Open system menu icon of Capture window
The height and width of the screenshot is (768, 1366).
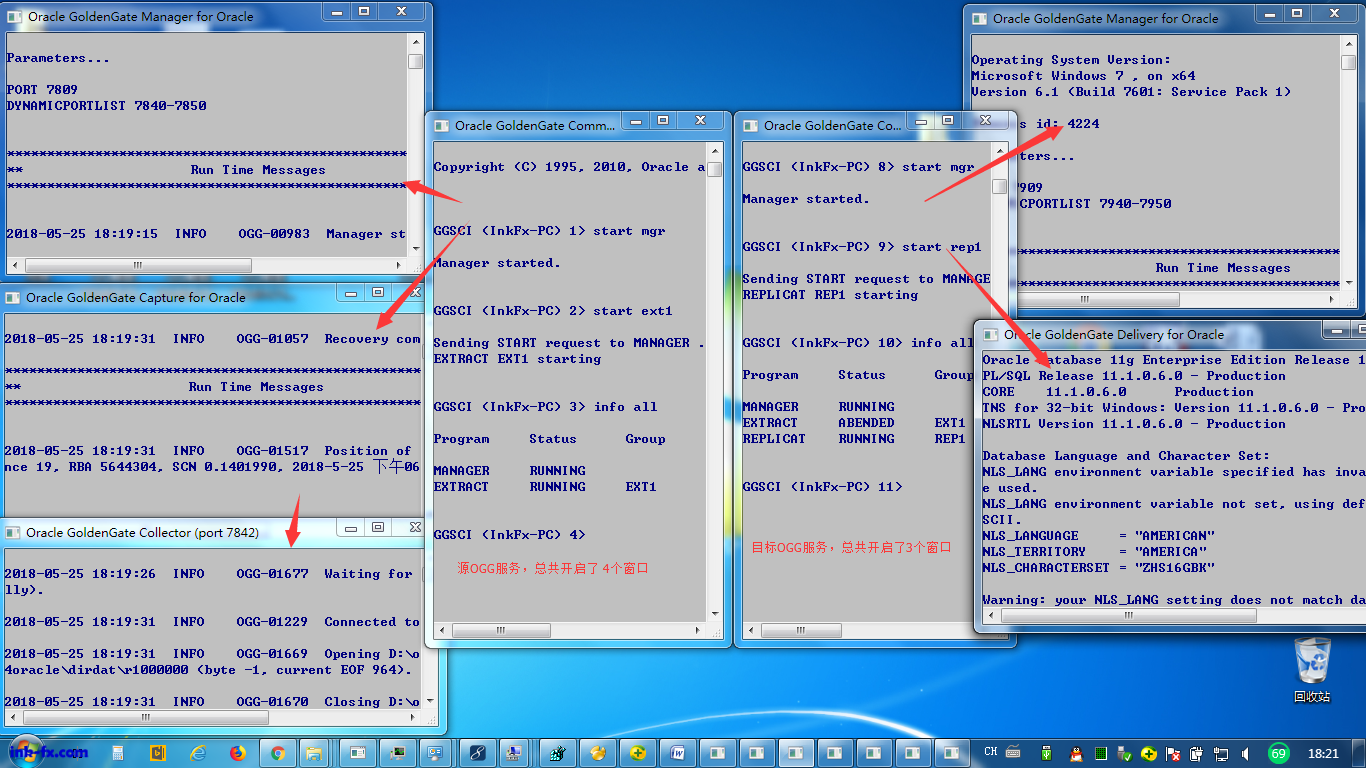(14, 297)
